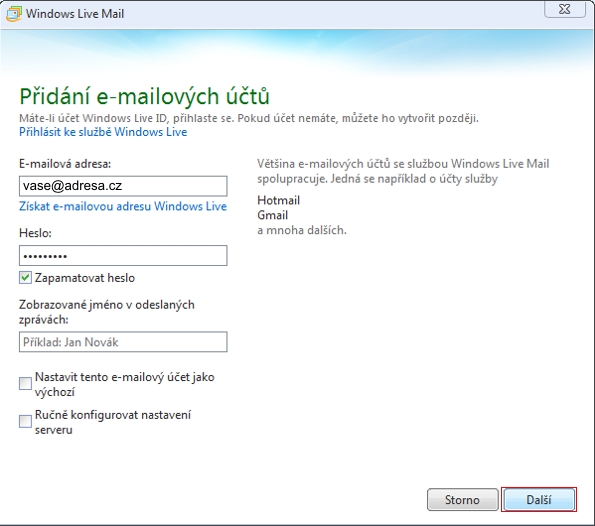Cancel with the Storno button
595x526 pixels.
[462, 499]
